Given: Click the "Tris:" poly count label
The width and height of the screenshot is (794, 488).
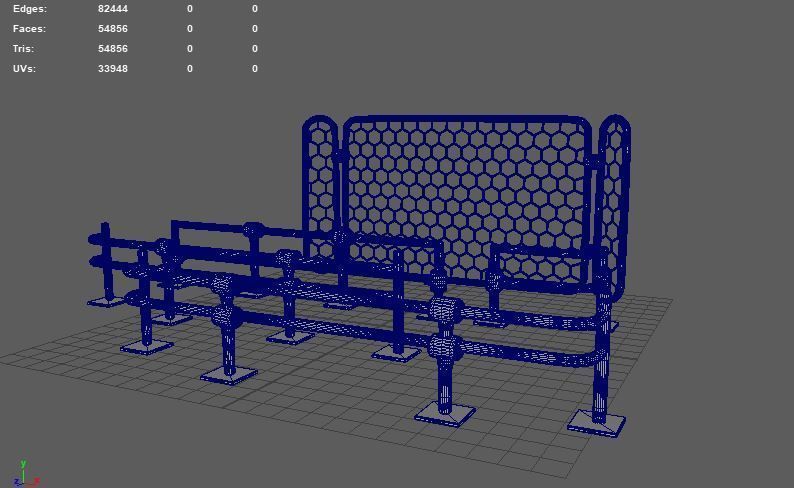Looking at the screenshot, I should pyautogui.click(x=23, y=49).
